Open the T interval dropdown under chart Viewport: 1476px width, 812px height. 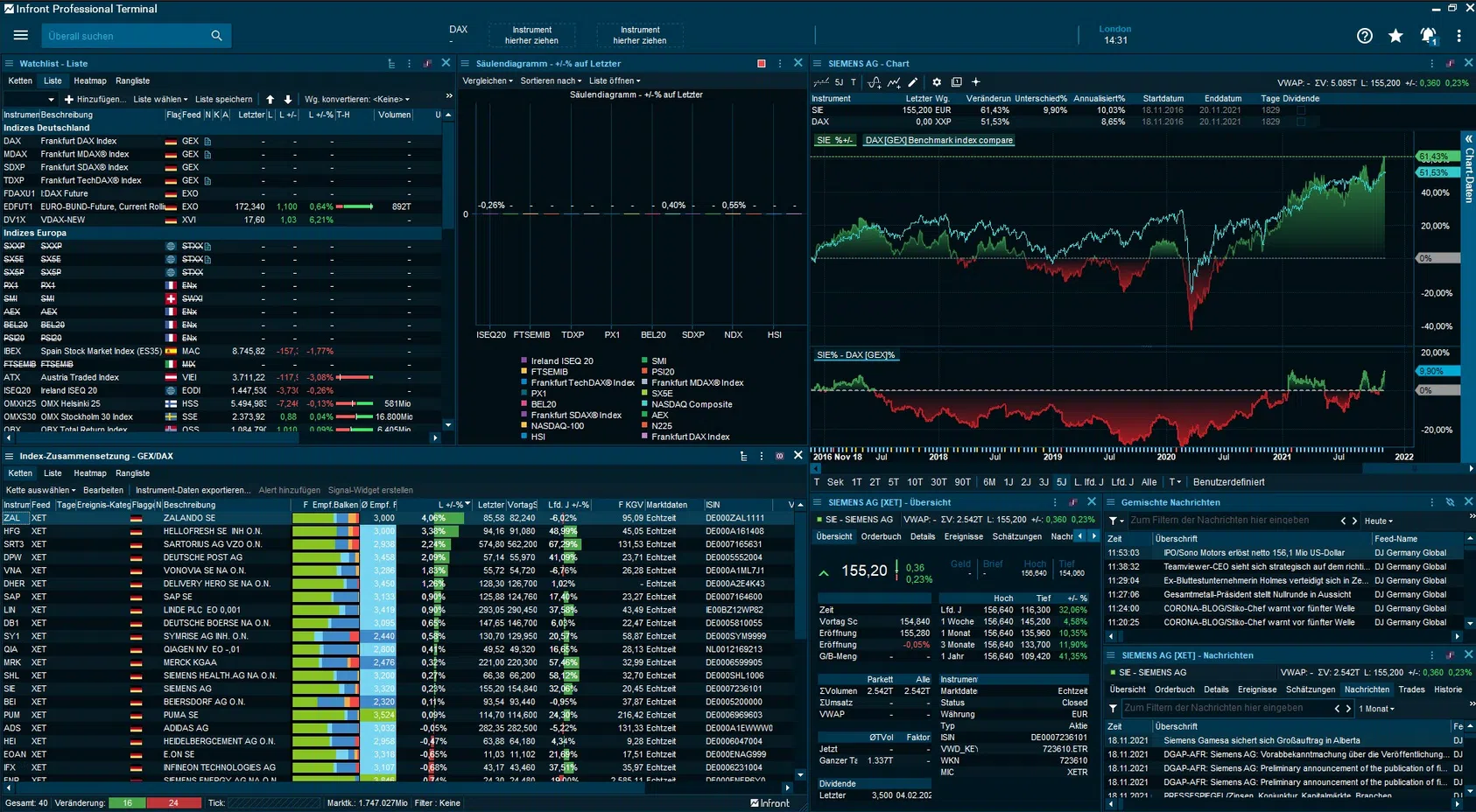(1175, 482)
